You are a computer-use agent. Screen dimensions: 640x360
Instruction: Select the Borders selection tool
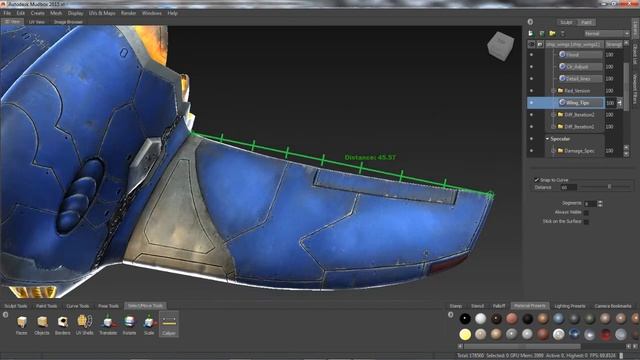click(62, 324)
